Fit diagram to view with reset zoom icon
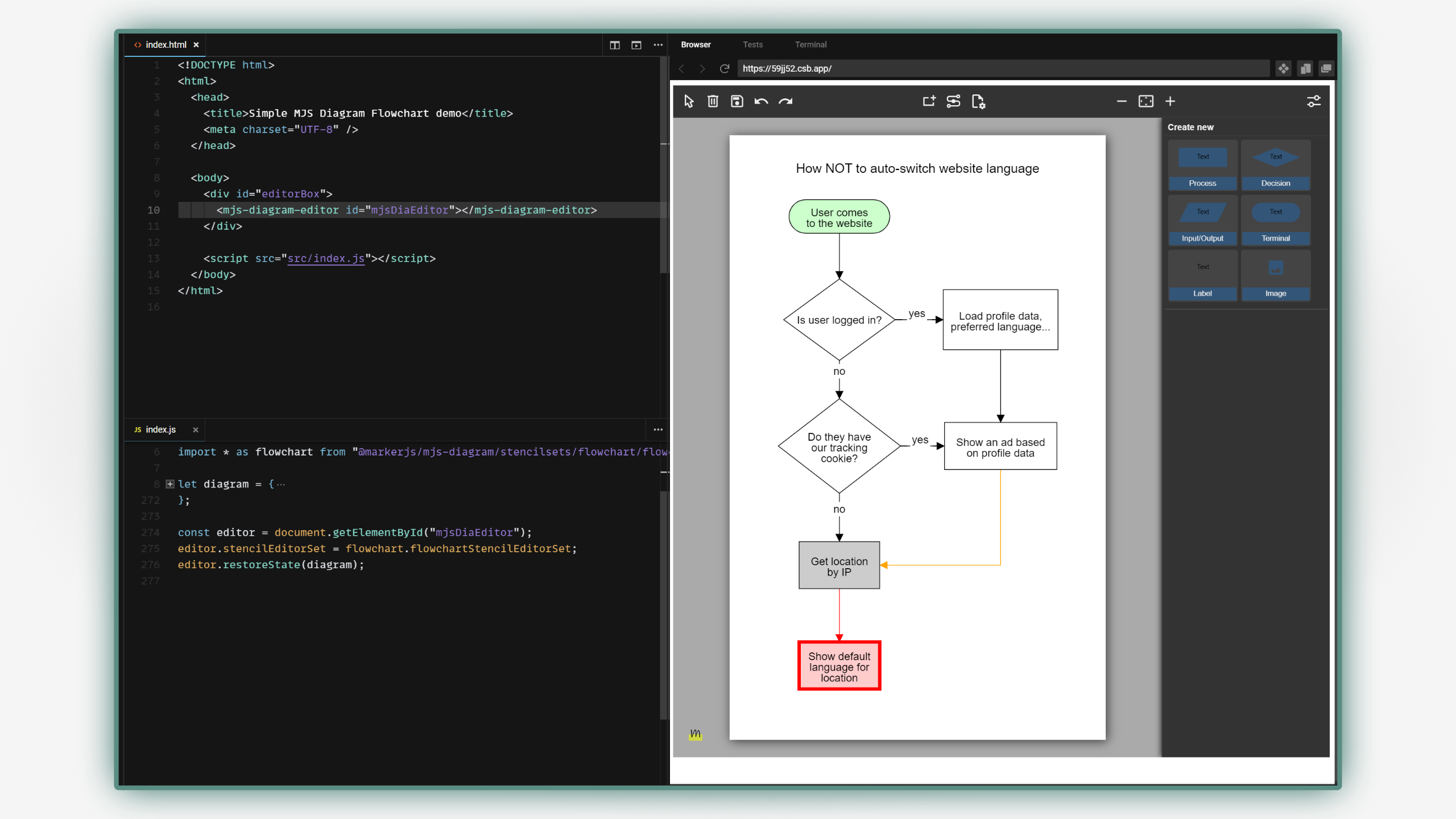 click(1146, 101)
